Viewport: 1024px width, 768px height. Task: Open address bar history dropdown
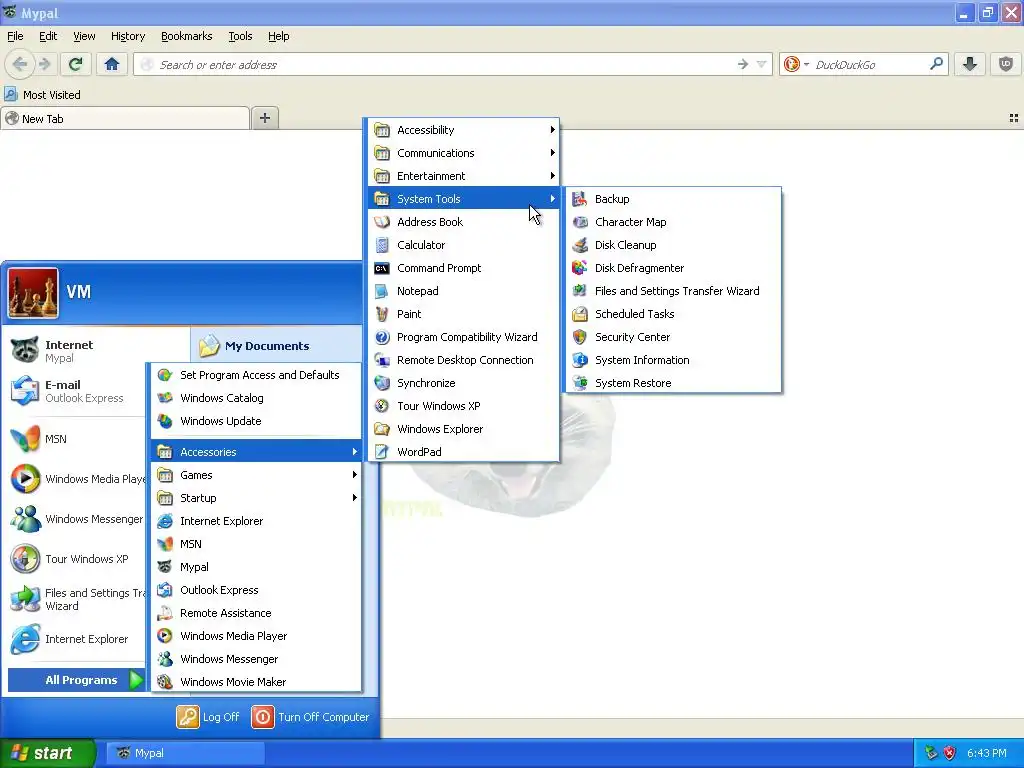pos(761,64)
